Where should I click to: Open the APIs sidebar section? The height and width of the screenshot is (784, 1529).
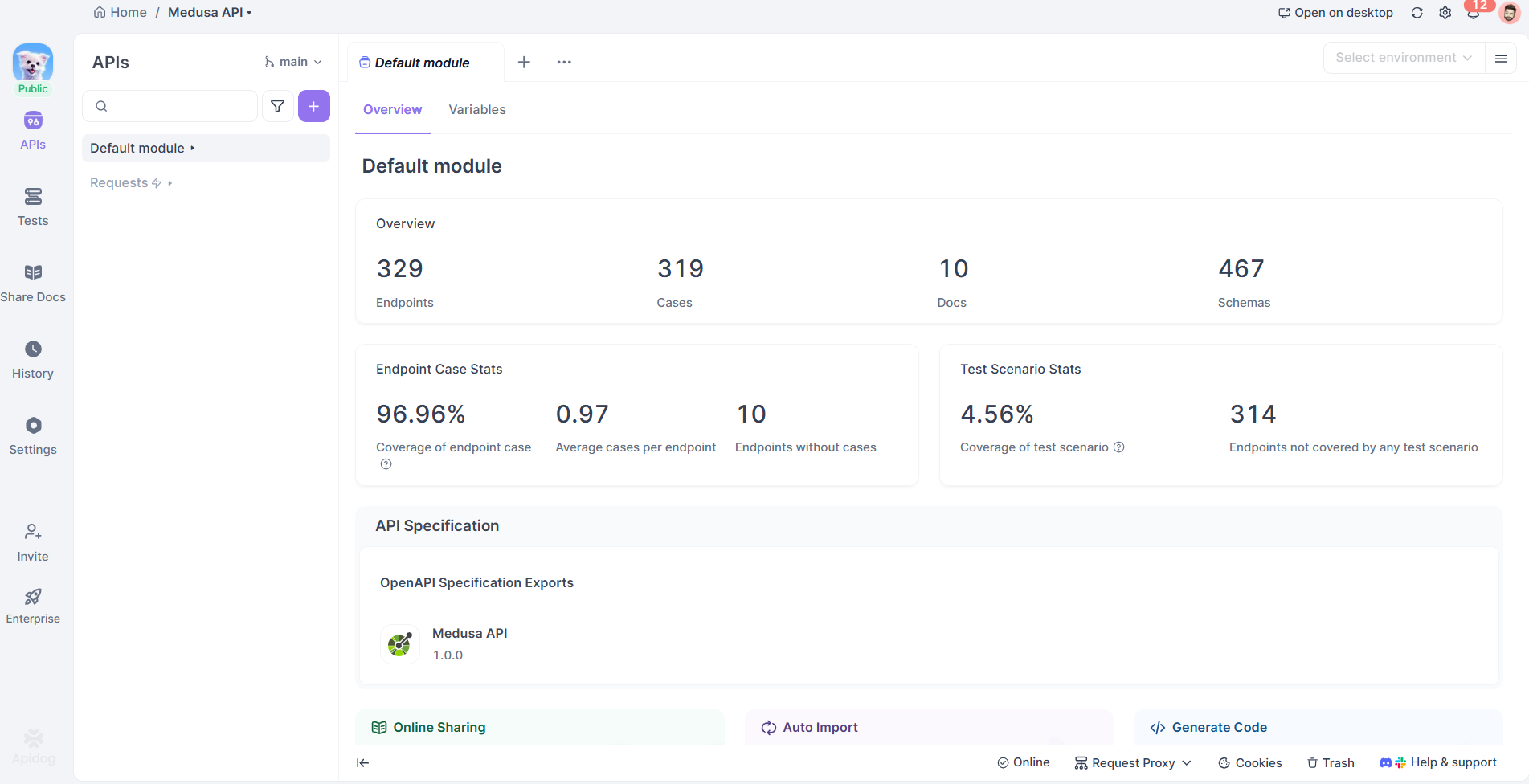pos(33,131)
